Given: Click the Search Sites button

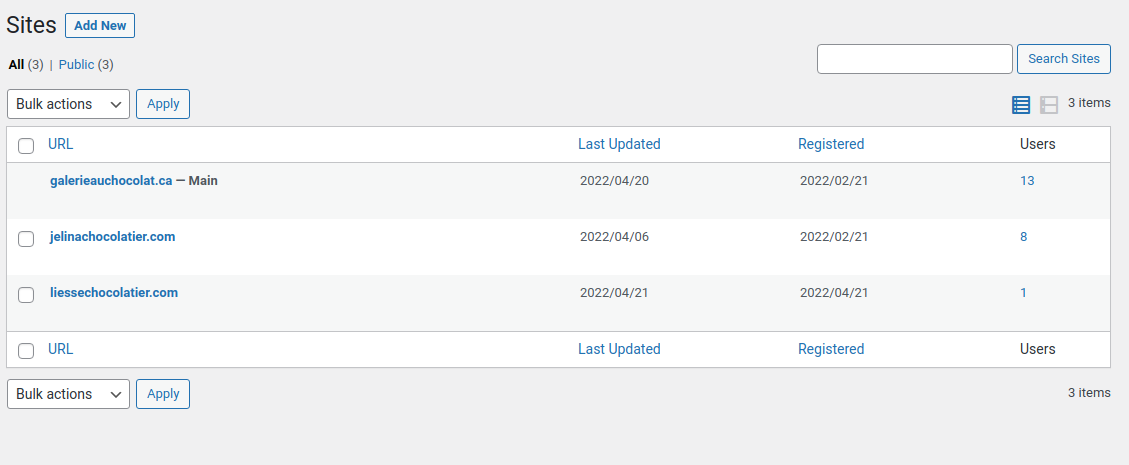Looking at the screenshot, I should (x=1063, y=58).
